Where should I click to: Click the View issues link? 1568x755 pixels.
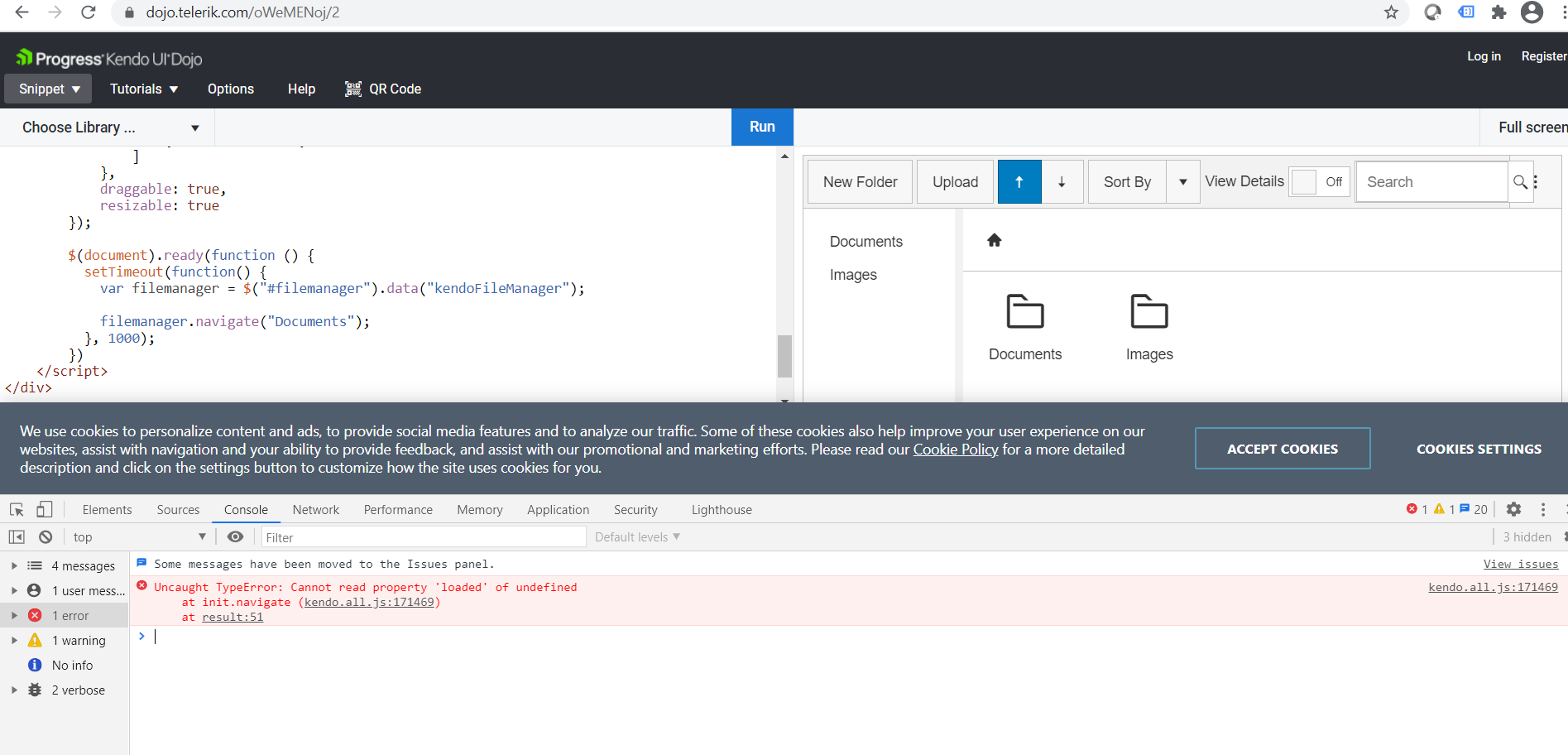1521,564
